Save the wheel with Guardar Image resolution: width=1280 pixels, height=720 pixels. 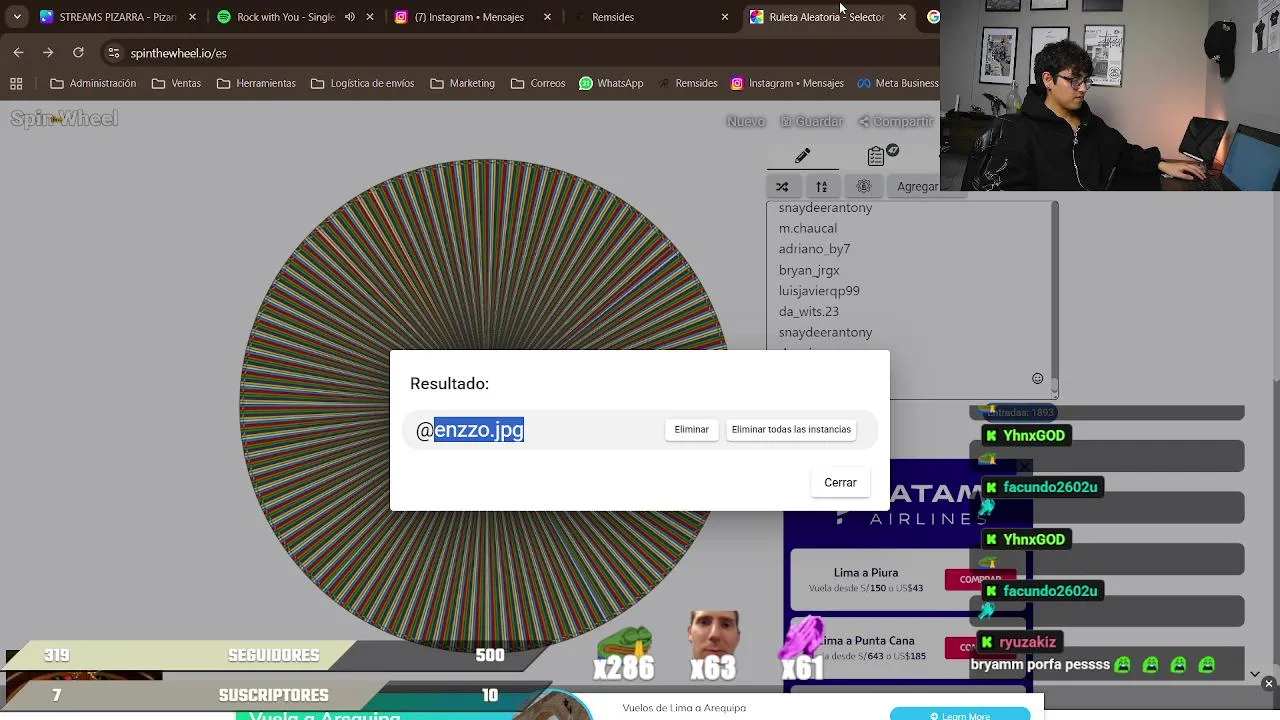811,121
